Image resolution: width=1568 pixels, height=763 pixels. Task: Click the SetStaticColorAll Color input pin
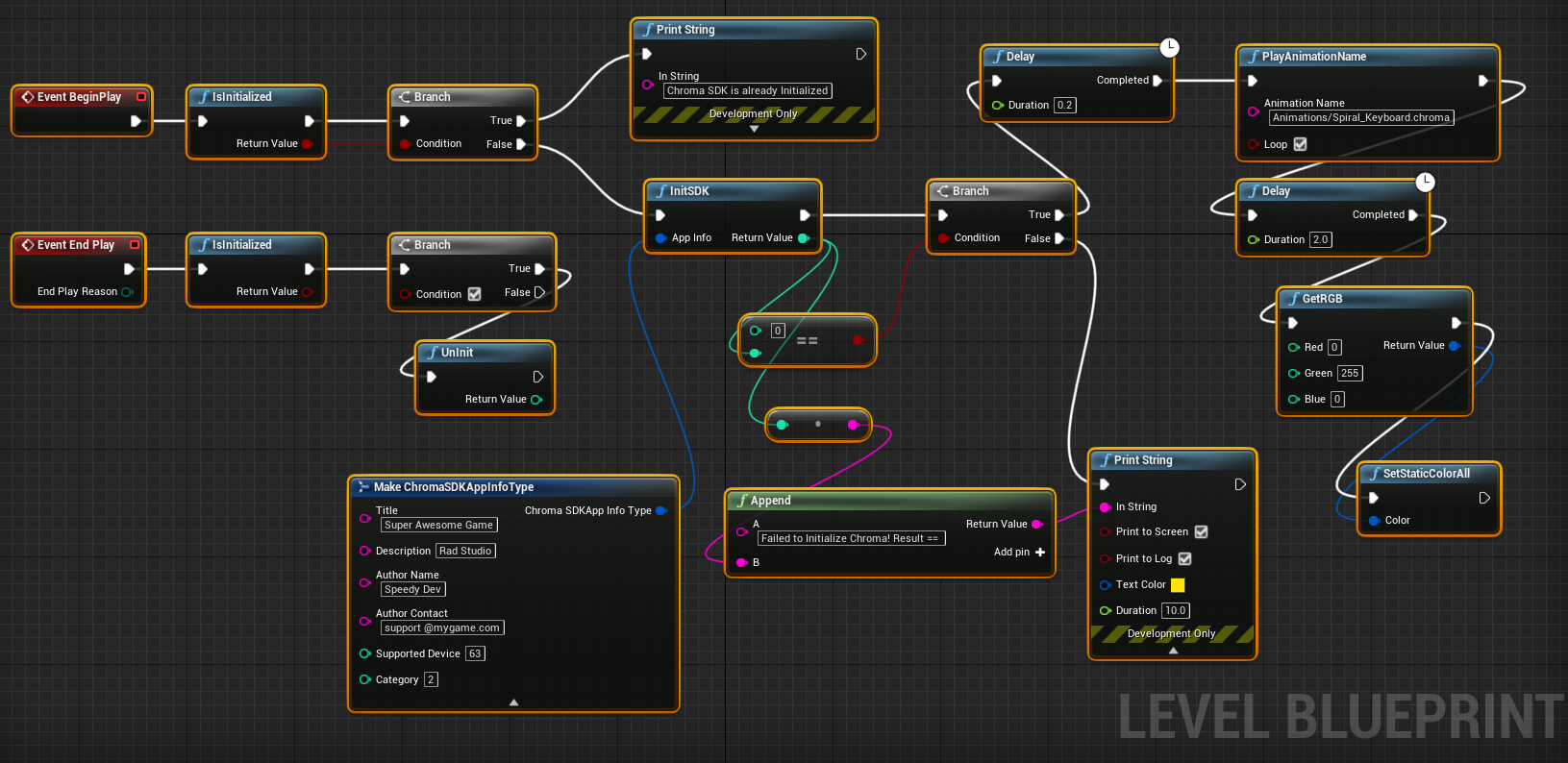click(x=1374, y=521)
